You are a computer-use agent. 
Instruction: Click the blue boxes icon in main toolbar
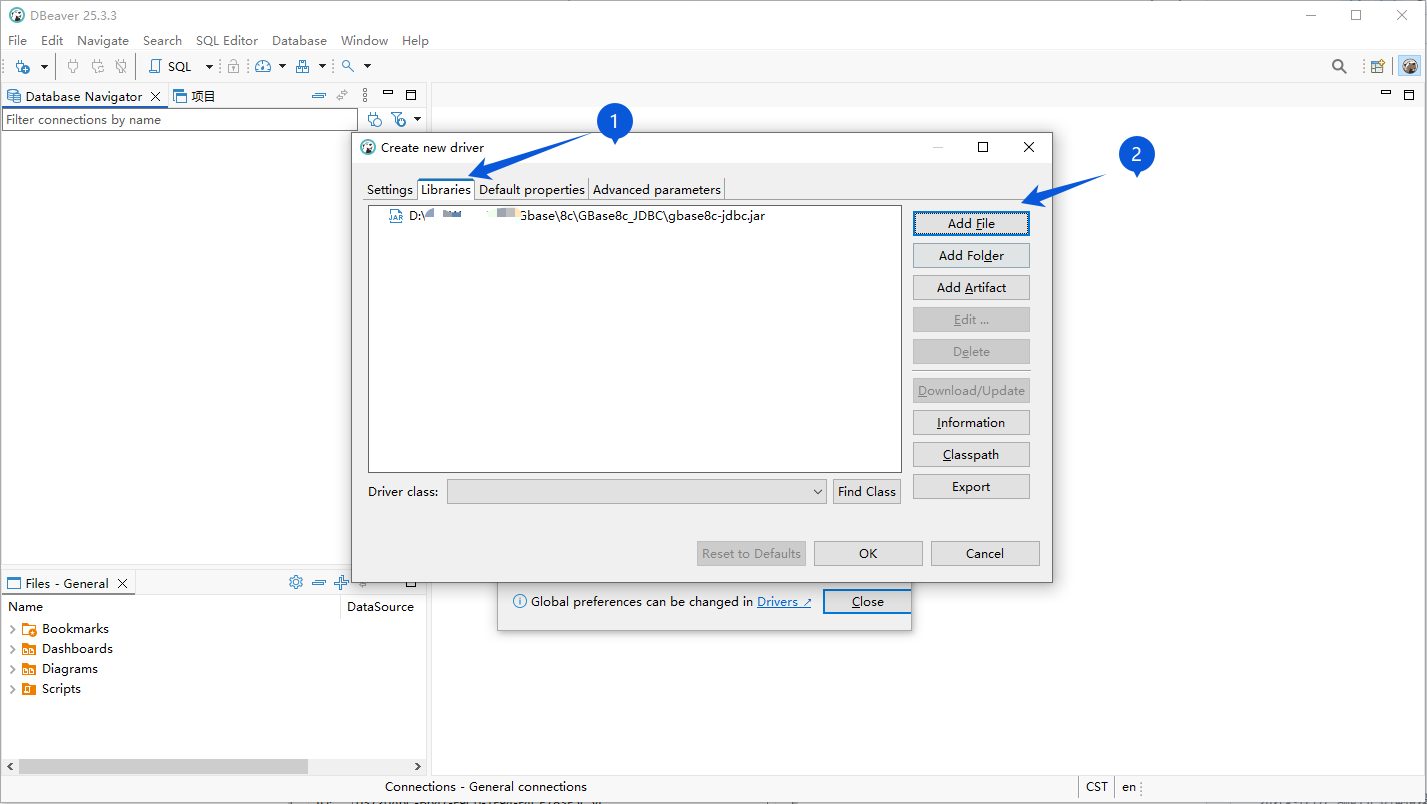(x=302, y=66)
